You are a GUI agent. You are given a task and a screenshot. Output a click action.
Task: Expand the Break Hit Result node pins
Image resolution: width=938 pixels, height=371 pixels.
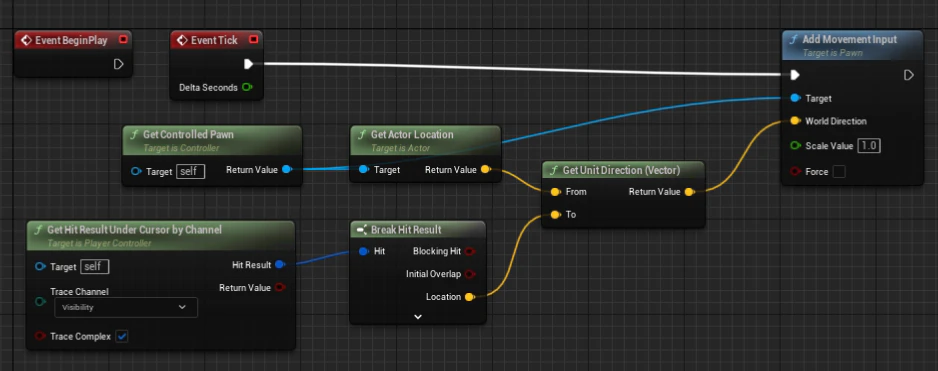(418, 317)
